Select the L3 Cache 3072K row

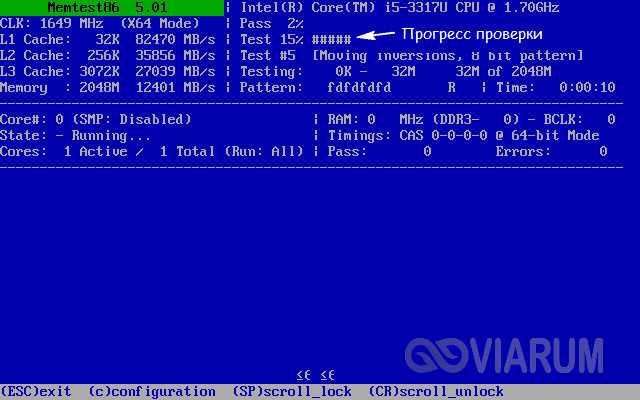[108, 71]
